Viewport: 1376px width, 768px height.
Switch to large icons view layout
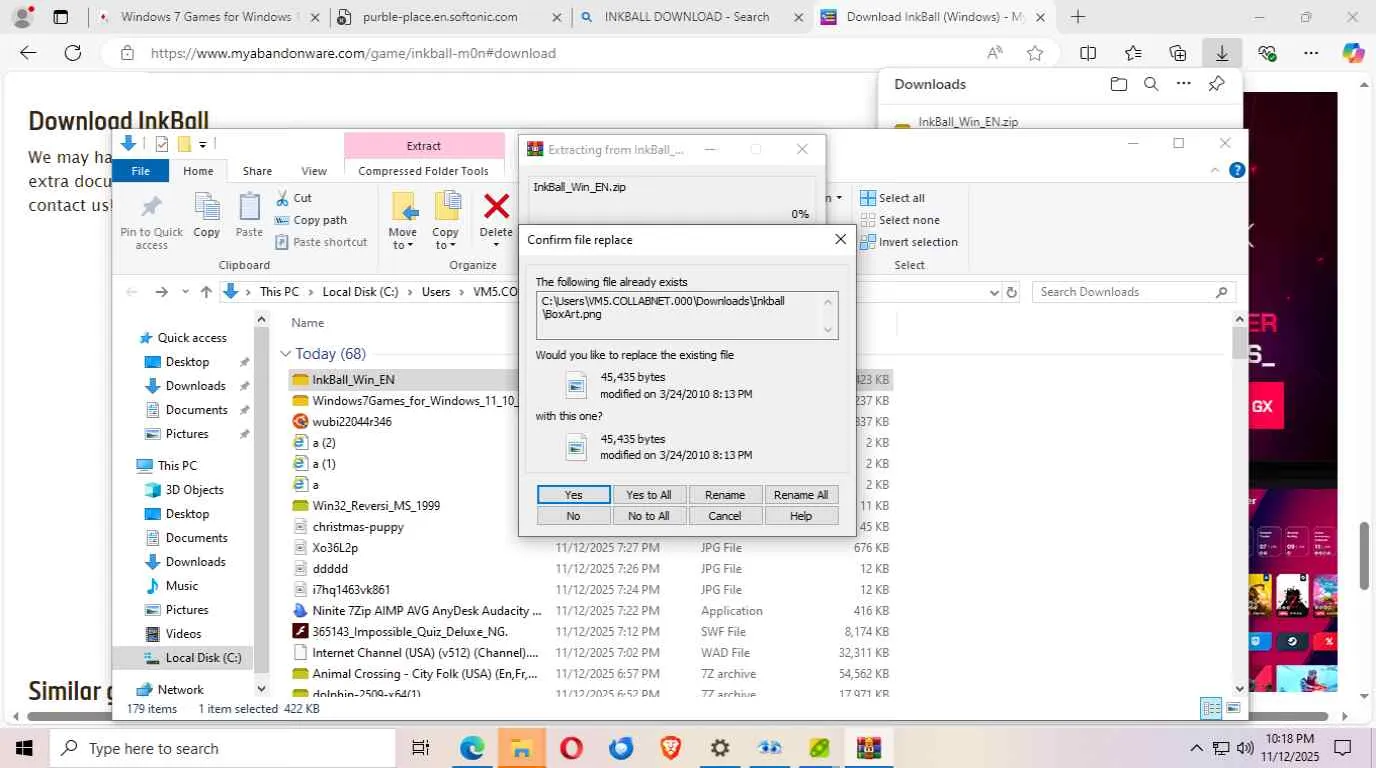point(1234,709)
